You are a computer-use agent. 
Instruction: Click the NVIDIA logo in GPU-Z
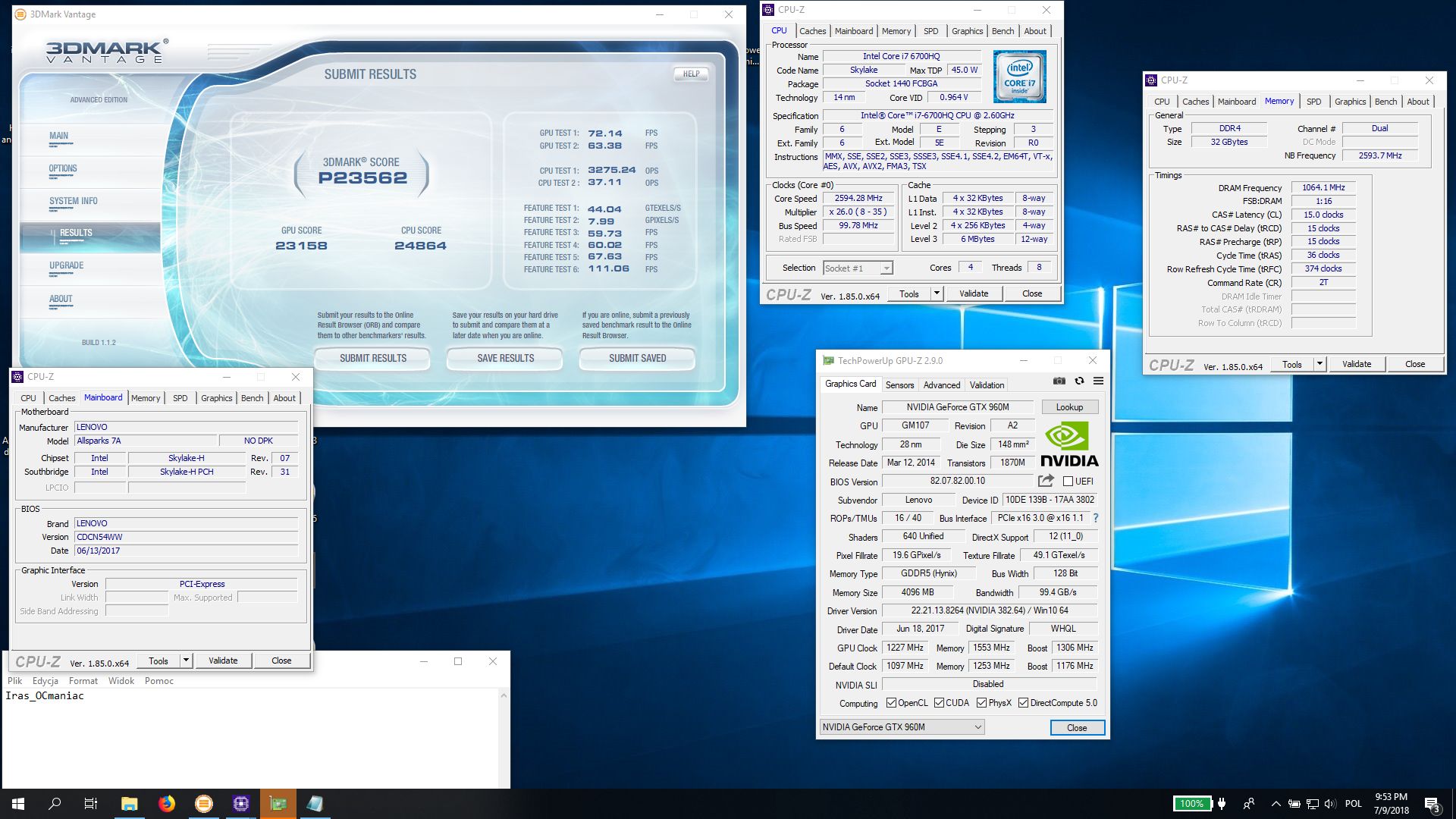point(1069,444)
